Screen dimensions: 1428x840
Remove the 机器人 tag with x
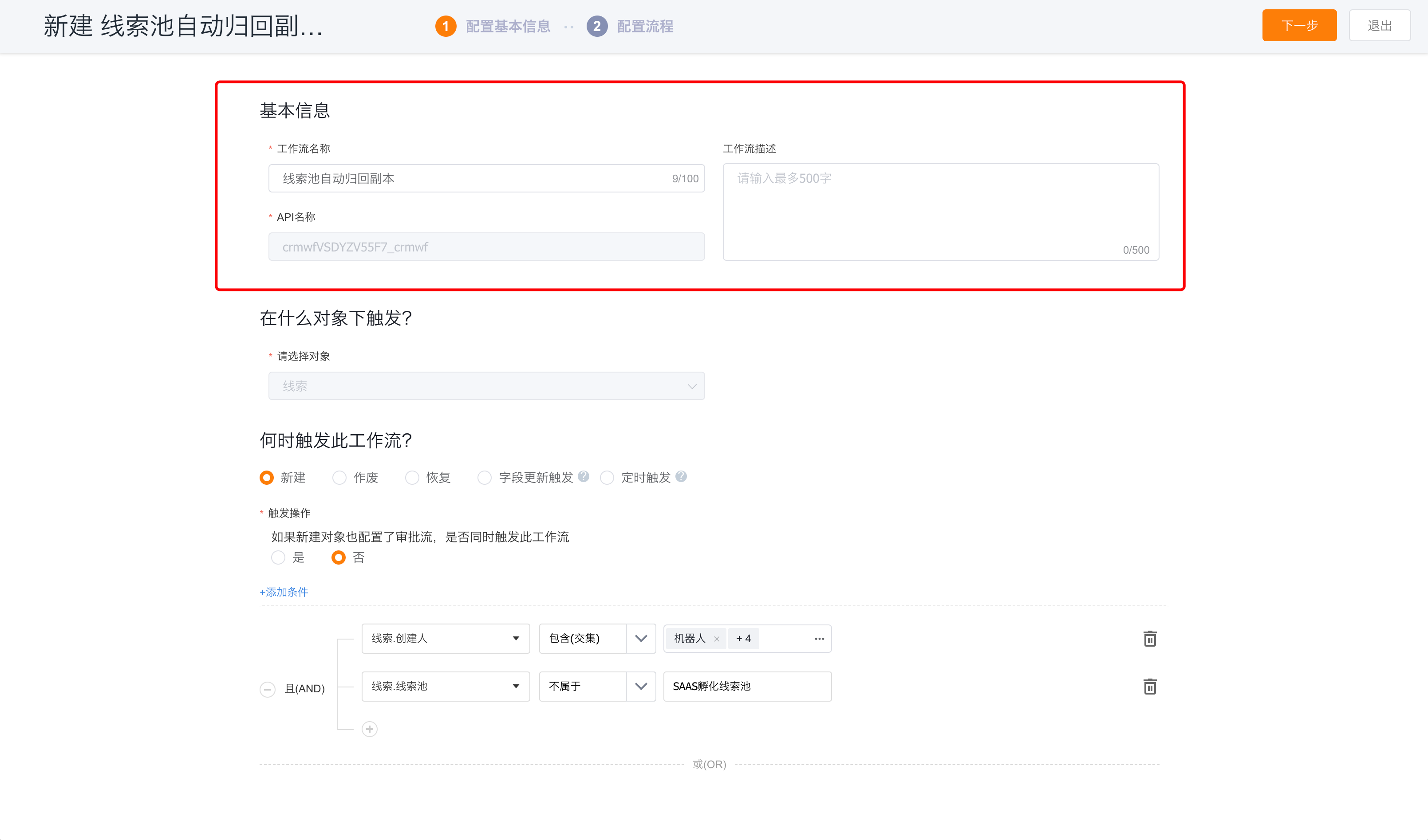click(x=717, y=639)
